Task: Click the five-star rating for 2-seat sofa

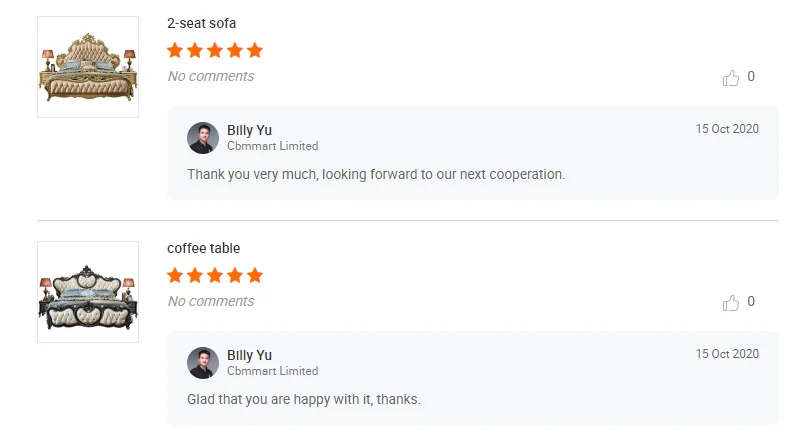Action: point(215,50)
